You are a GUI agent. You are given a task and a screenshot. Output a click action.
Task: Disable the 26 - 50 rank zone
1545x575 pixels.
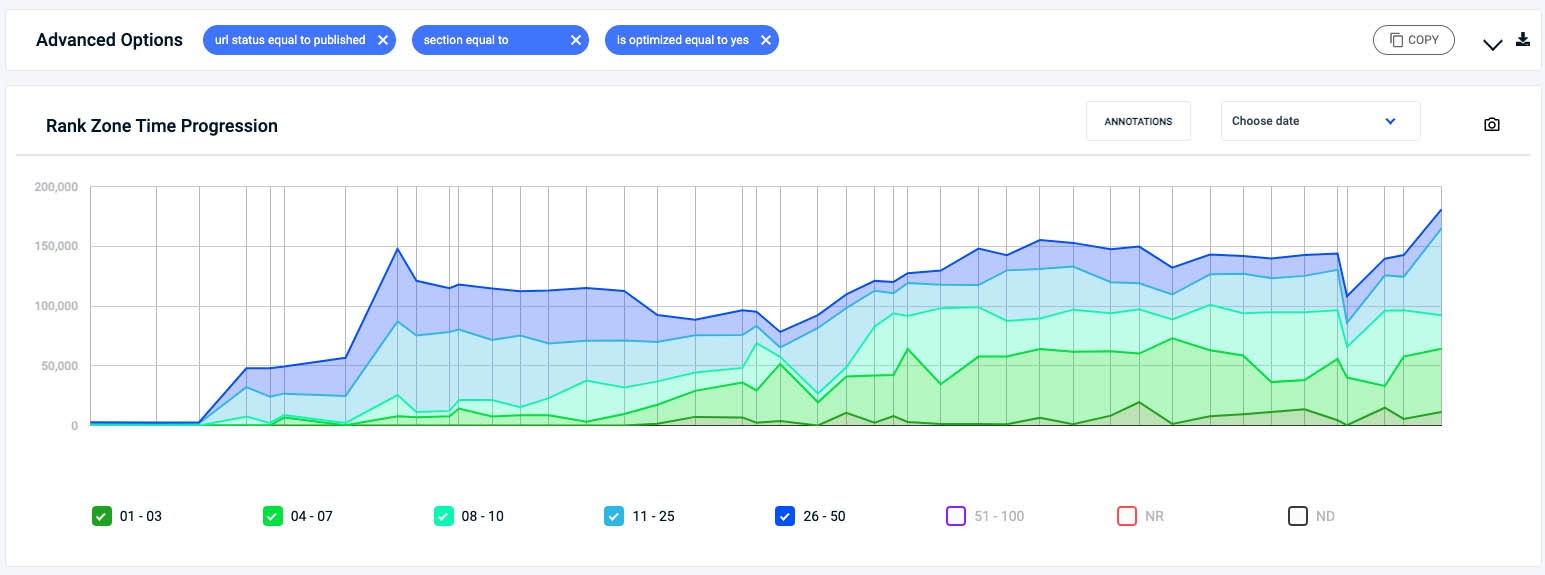785,516
